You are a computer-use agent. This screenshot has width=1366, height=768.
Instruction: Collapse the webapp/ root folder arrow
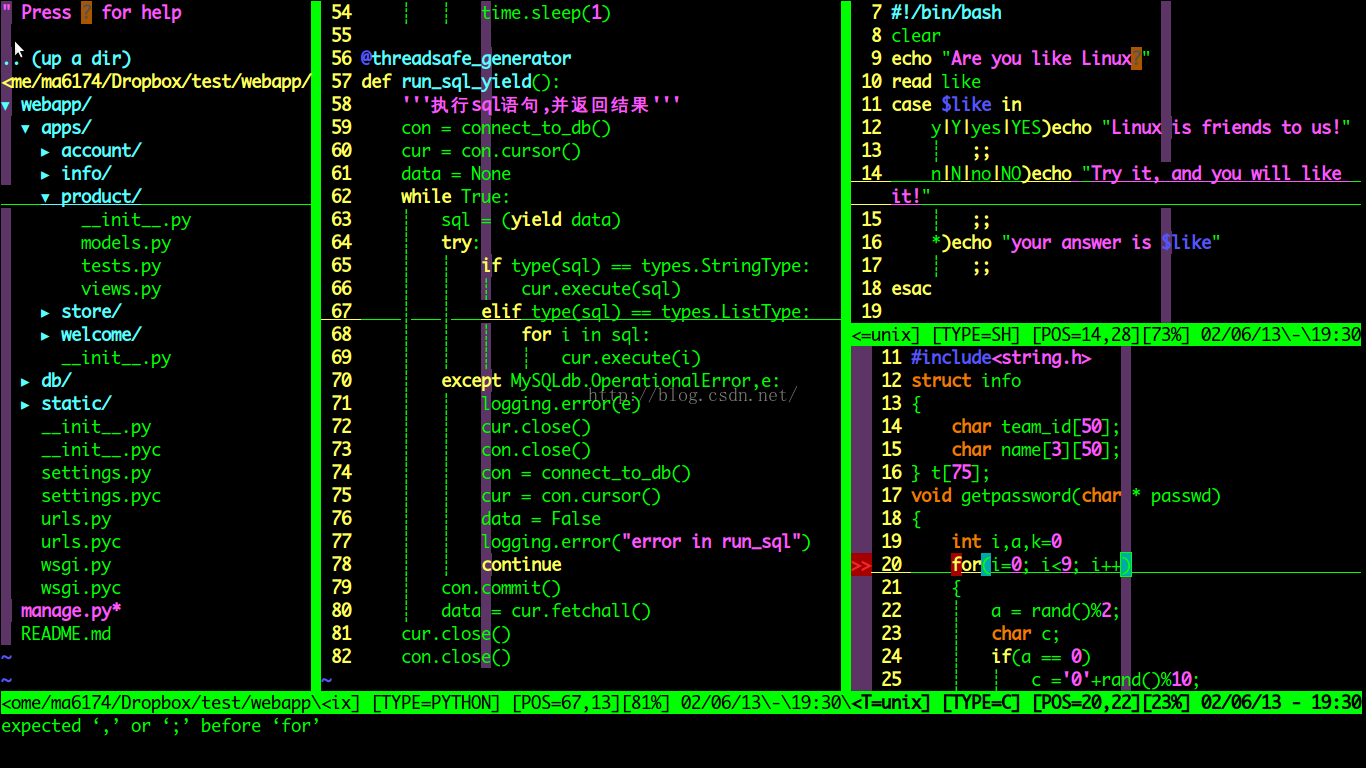click(6, 105)
